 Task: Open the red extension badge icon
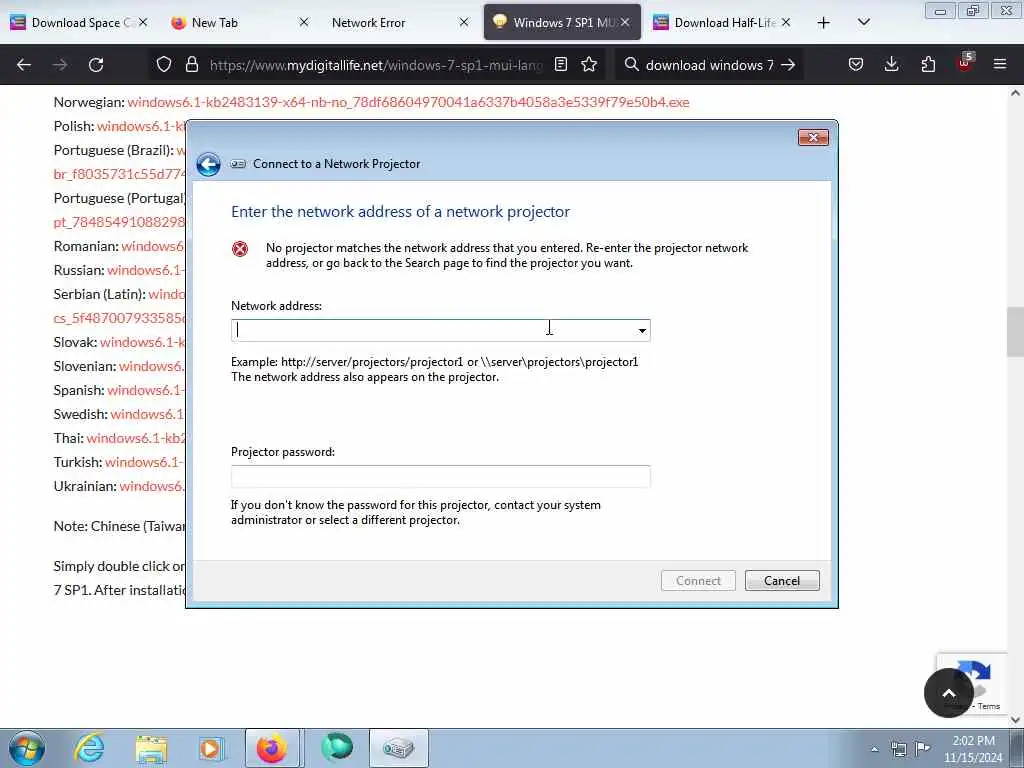965,63
